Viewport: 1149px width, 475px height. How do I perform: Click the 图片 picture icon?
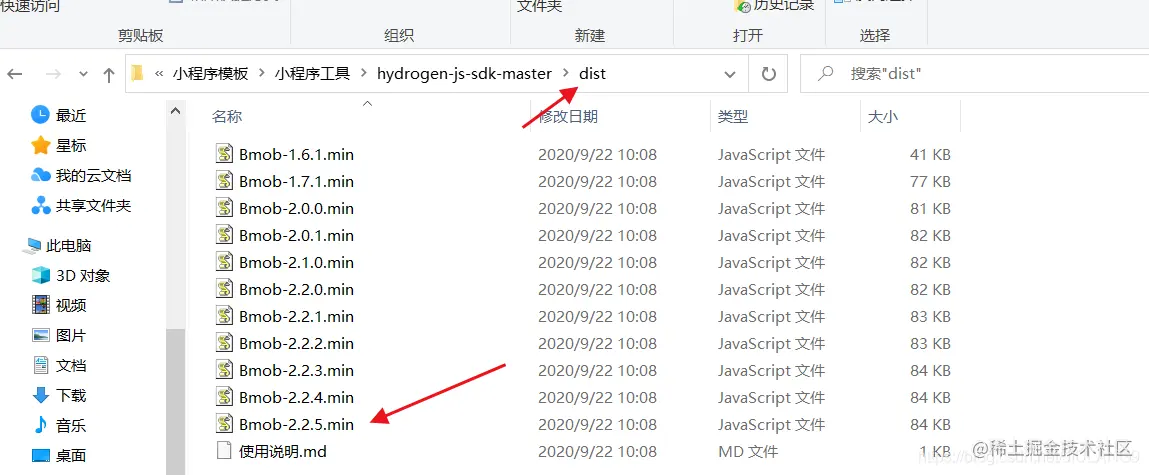(40, 336)
